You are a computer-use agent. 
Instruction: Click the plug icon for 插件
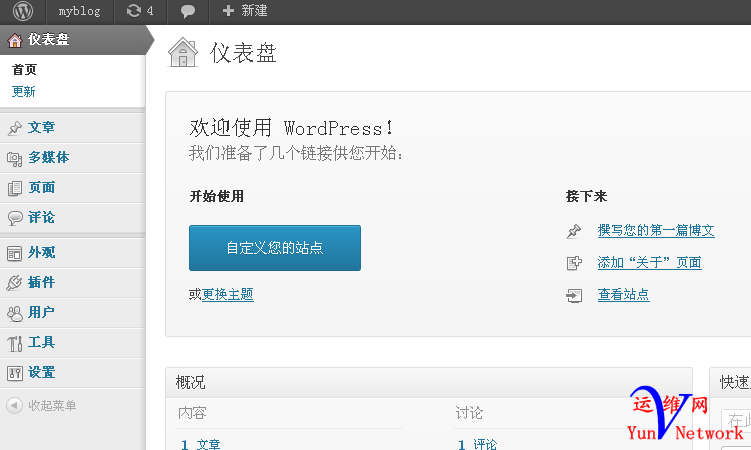pos(14,283)
